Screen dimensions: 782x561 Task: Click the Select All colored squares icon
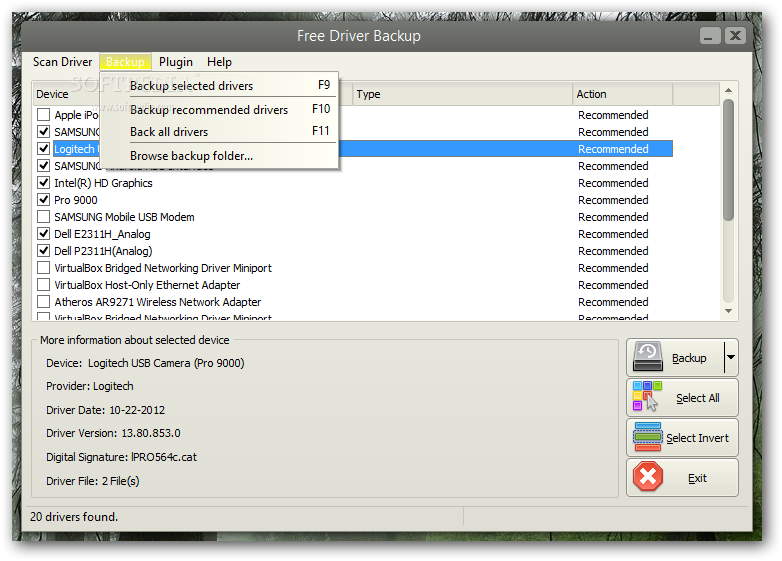(647, 396)
